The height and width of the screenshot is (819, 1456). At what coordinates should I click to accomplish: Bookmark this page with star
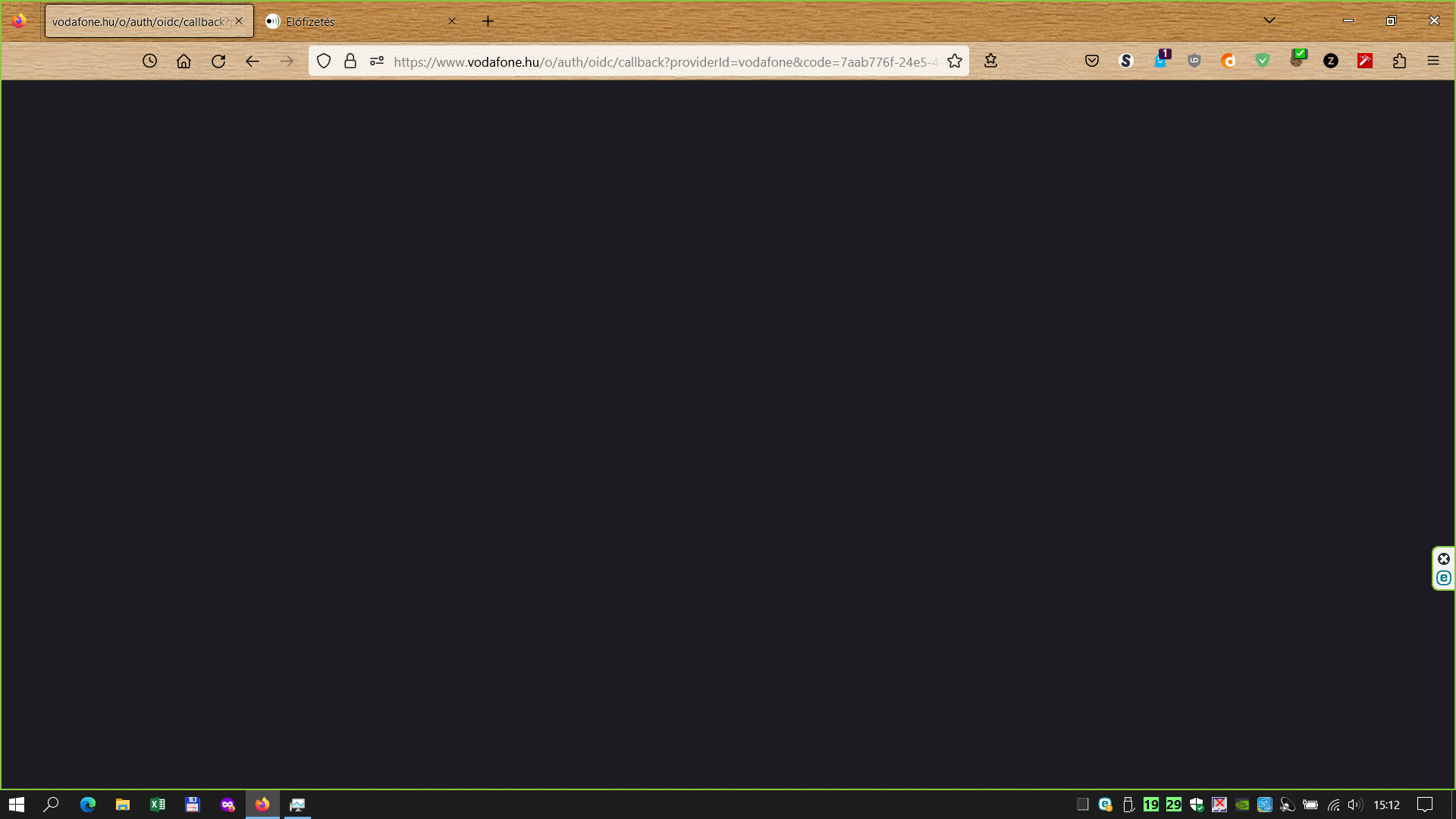955,61
